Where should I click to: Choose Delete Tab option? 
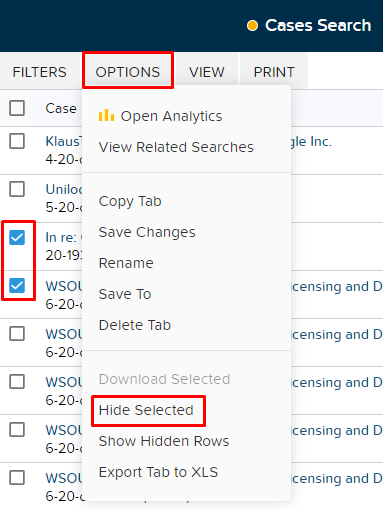point(135,325)
